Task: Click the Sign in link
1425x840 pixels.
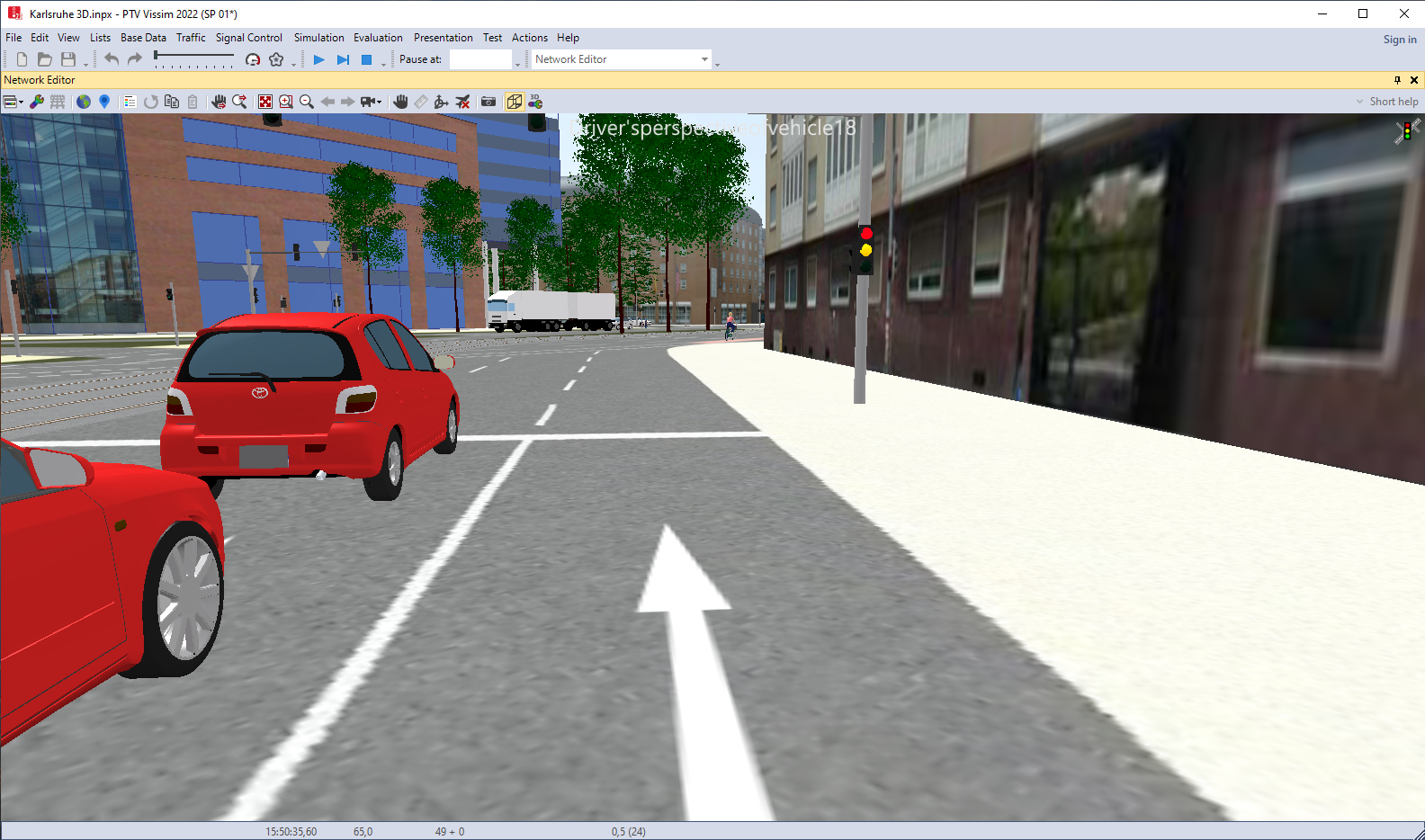Action: pos(1399,40)
